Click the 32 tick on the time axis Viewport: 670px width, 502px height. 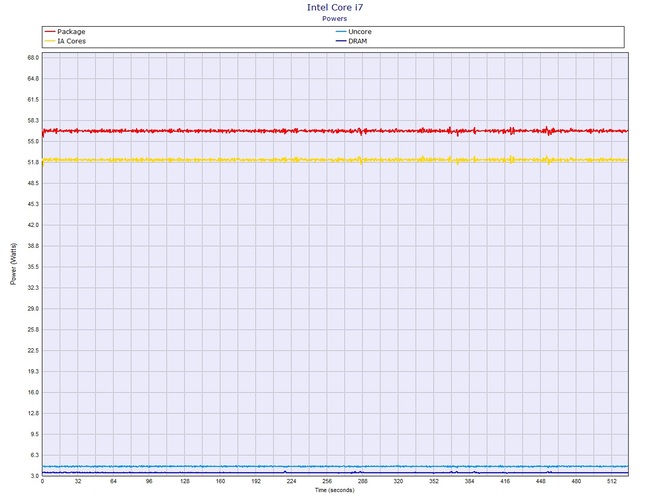(x=78, y=481)
